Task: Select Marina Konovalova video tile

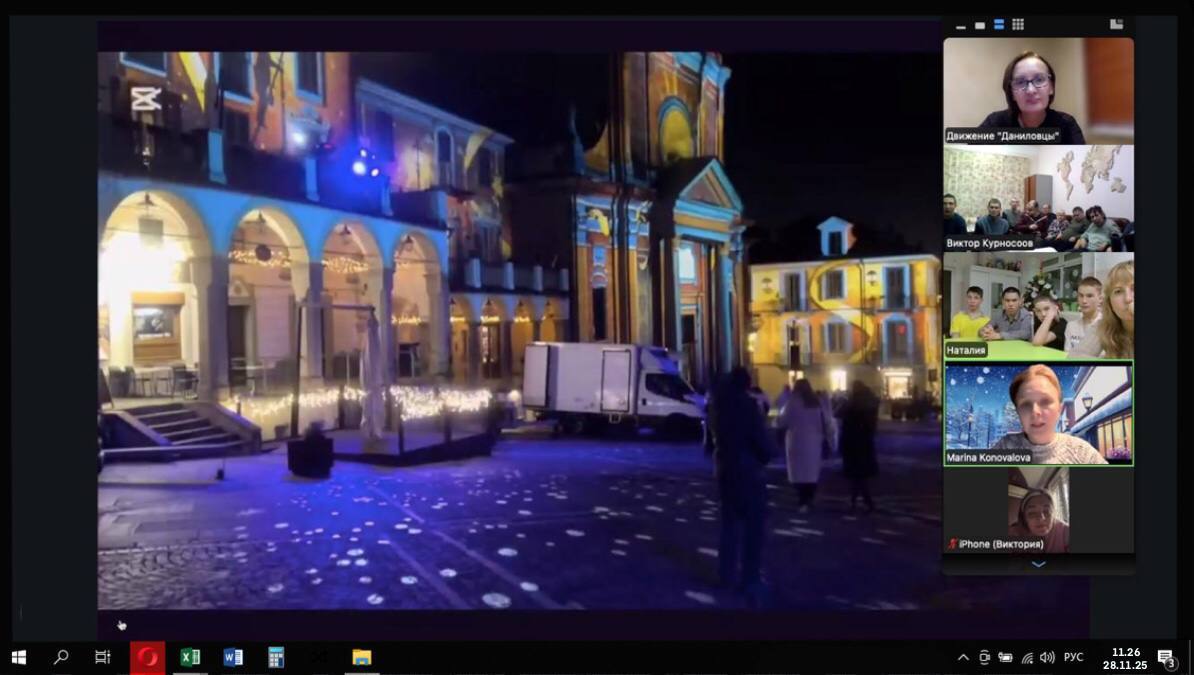Action: [x=1038, y=413]
